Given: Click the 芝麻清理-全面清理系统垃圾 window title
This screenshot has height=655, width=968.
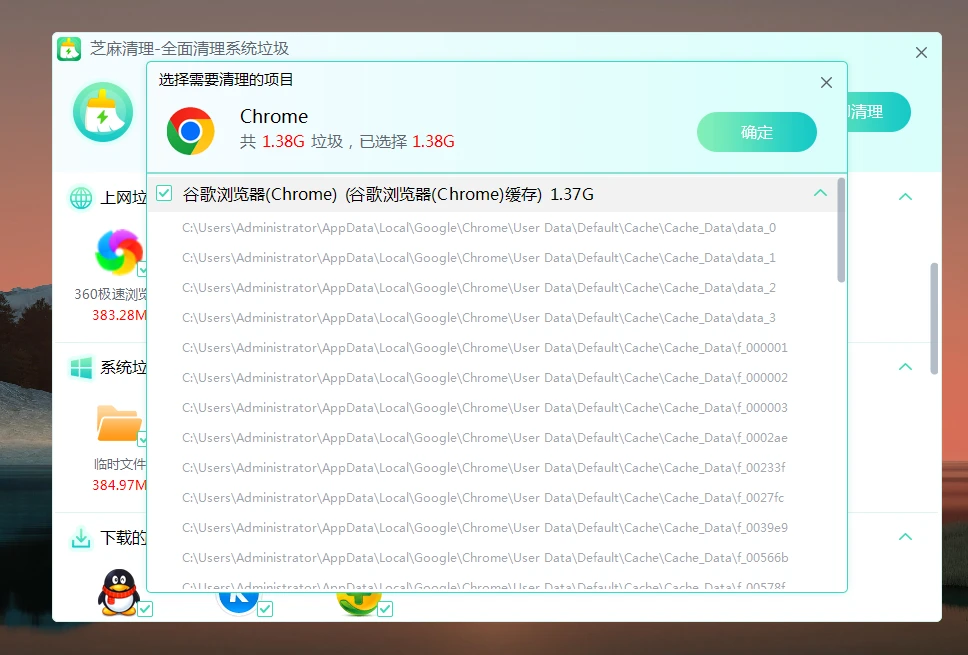Looking at the screenshot, I should [190, 48].
